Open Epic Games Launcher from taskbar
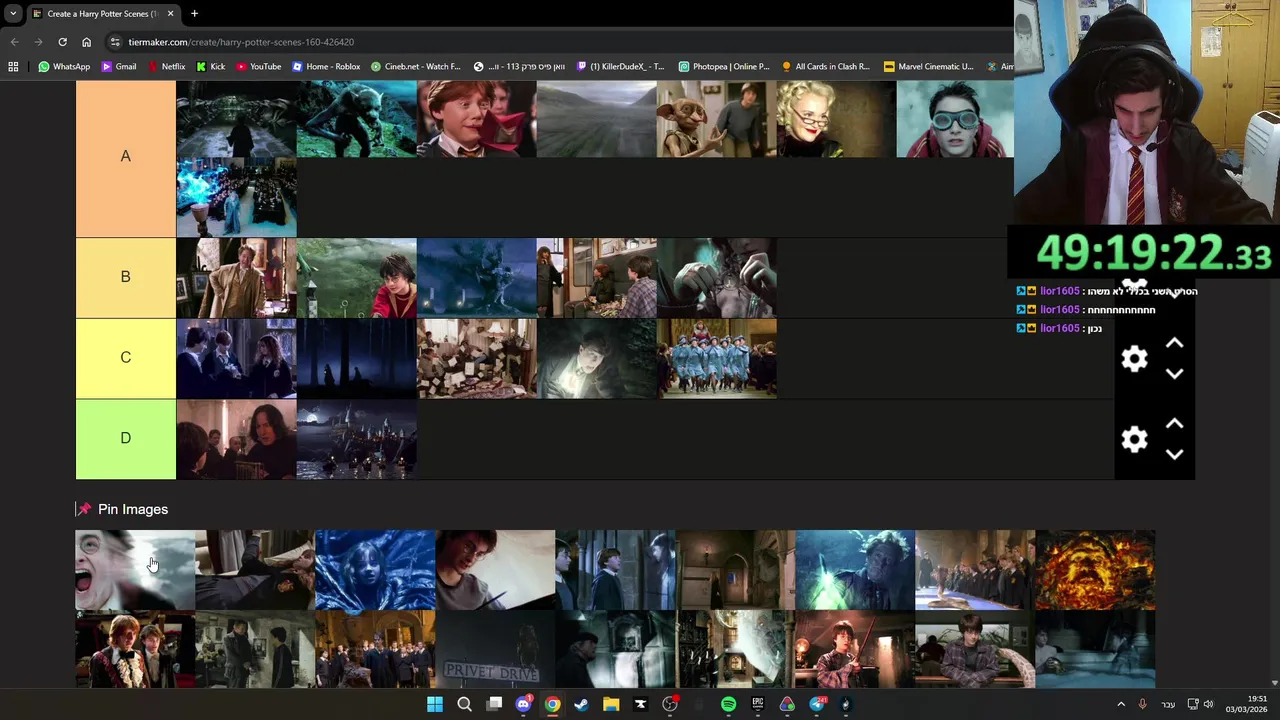This screenshot has width=1280, height=720. point(758,704)
